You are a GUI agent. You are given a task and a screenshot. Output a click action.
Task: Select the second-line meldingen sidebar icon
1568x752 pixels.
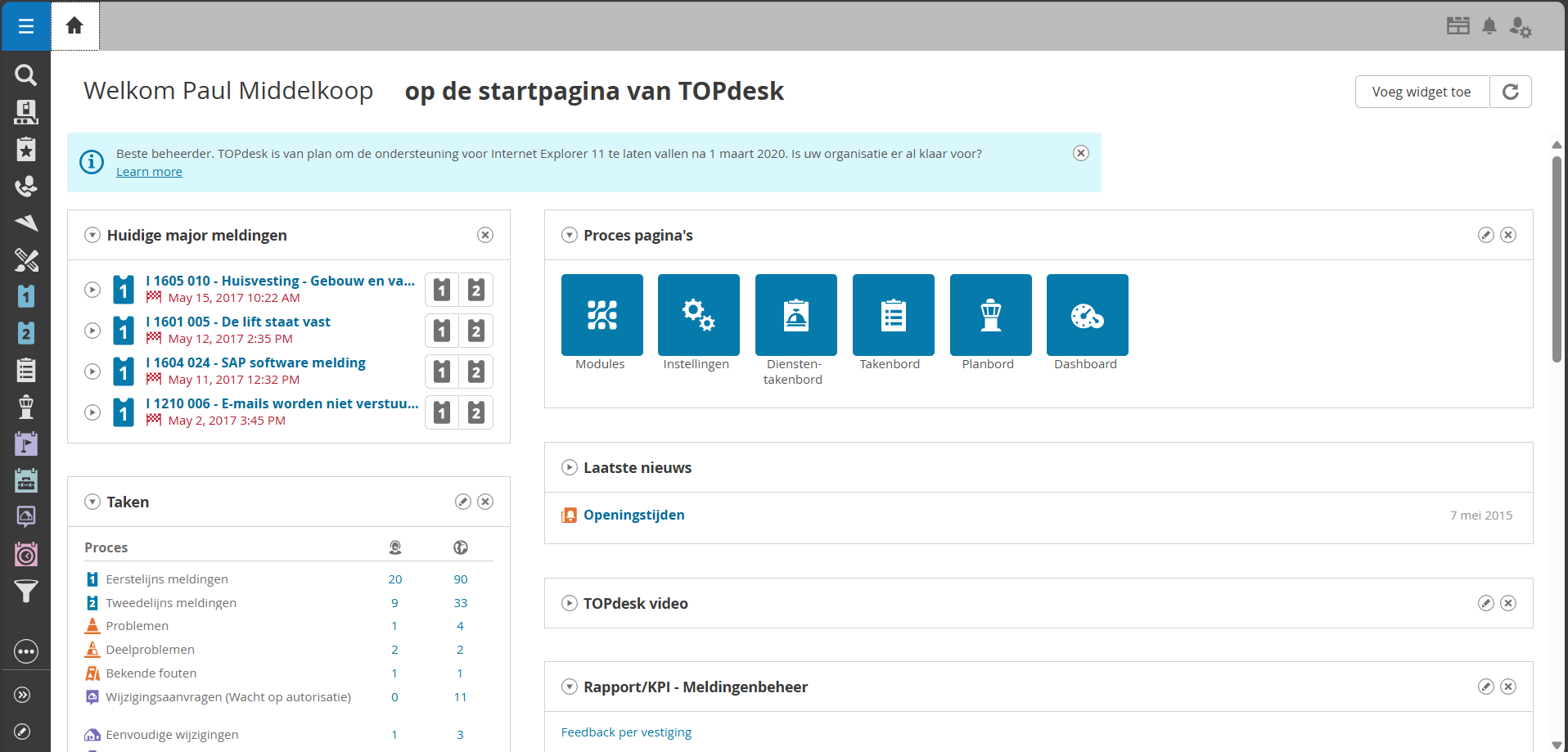pos(25,333)
